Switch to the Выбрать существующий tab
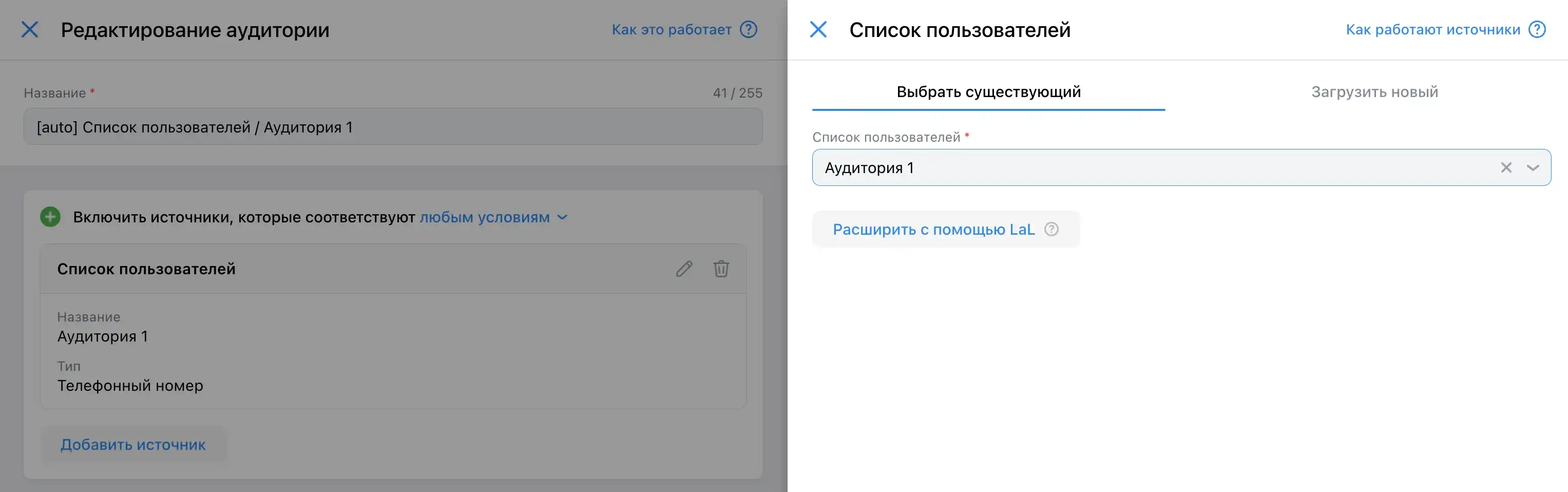Screen dimensions: 1568x492 [x=988, y=92]
